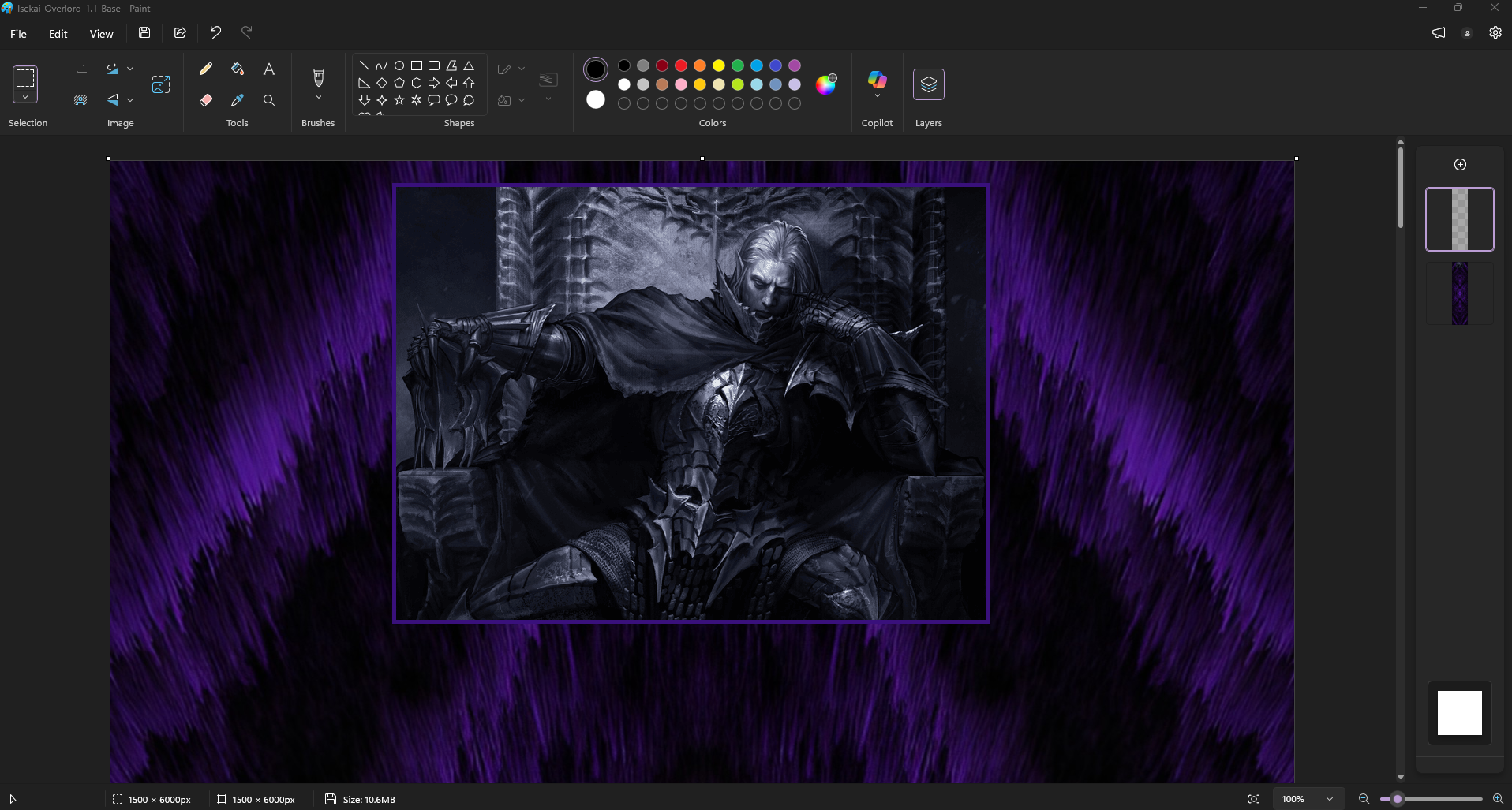Toggle the Layers panel button
The image size is (1512, 810).
pyautogui.click(x=929, y=84)
